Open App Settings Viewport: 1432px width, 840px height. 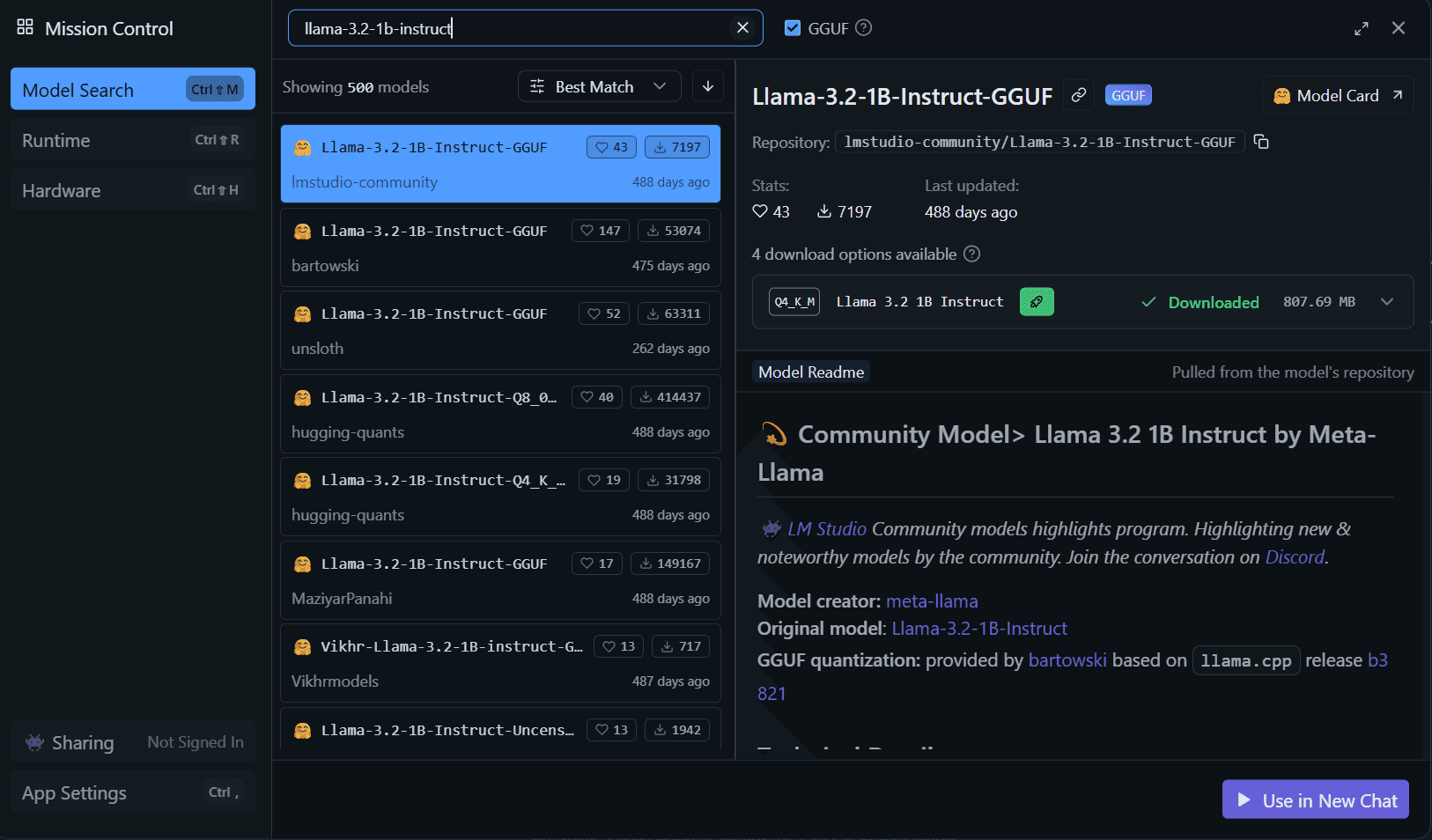click(132, 793)
